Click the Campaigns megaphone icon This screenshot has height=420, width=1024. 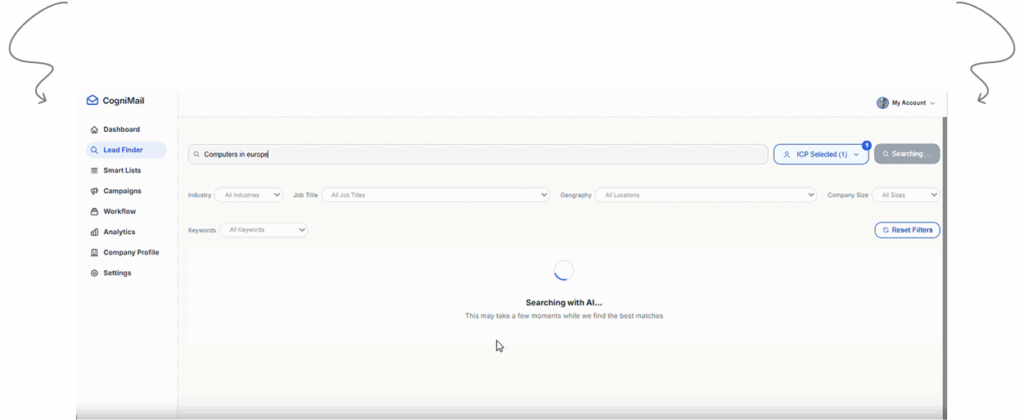click(x=94, y=191)
